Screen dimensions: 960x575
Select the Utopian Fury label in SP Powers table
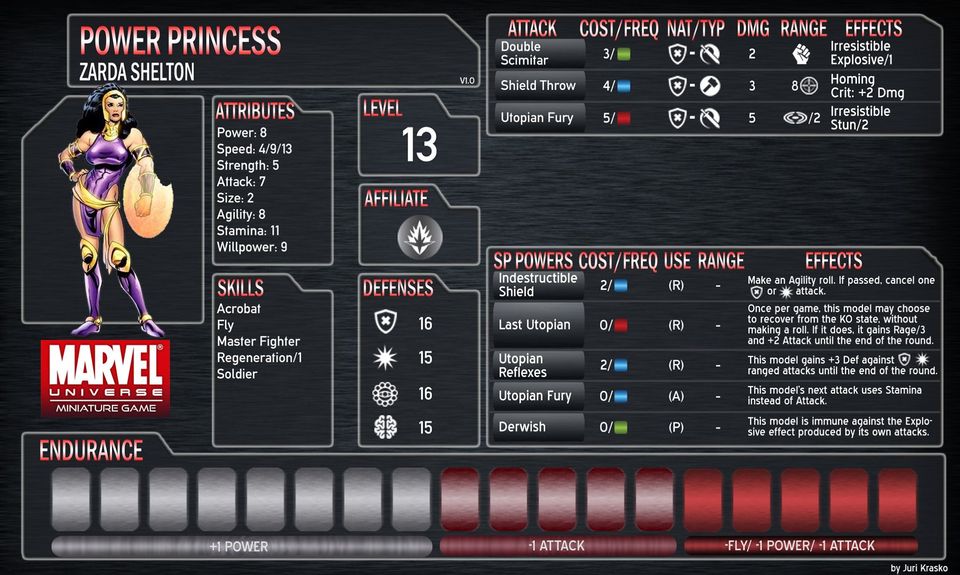(x=538, y=396)
